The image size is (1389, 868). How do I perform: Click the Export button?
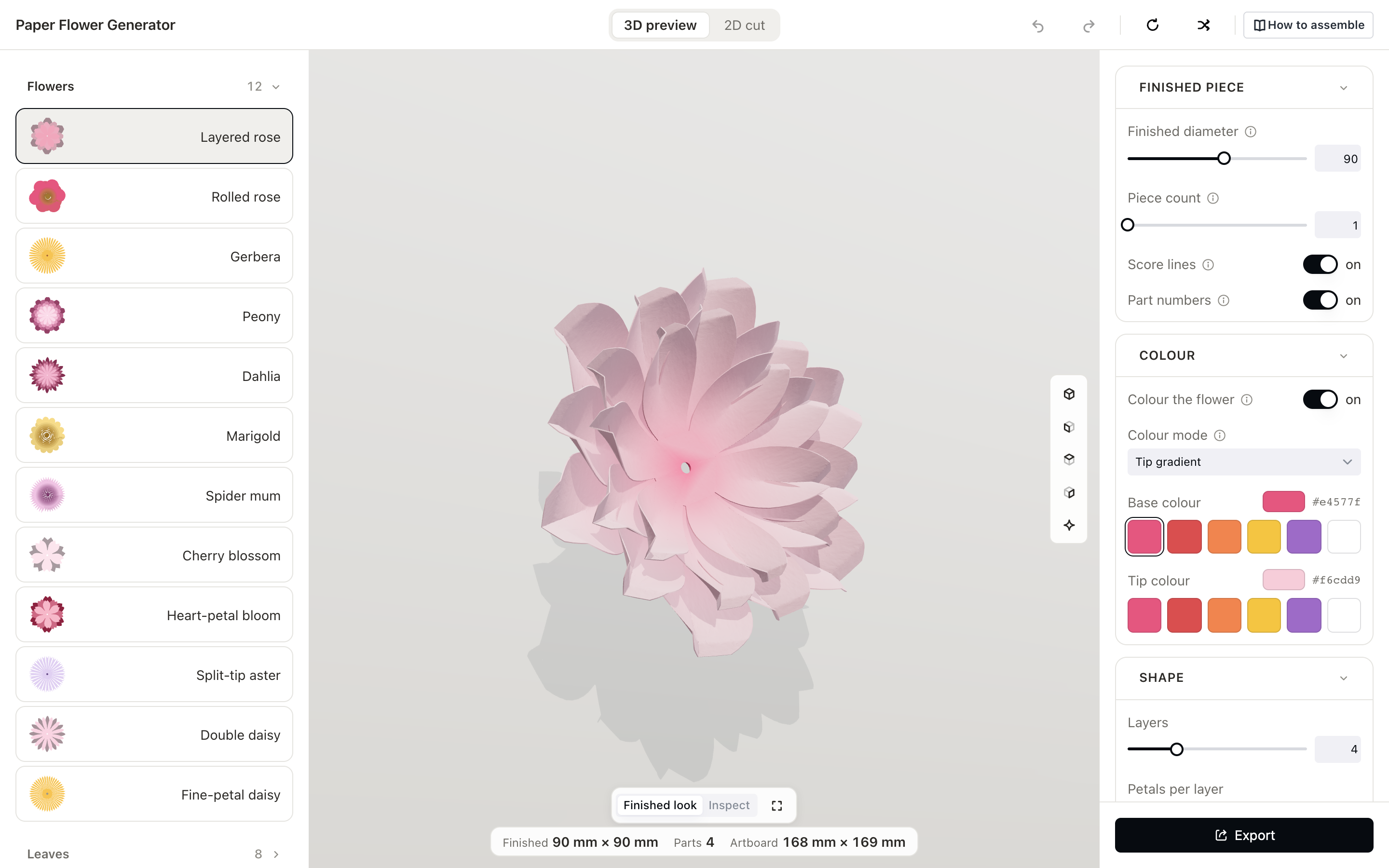[1243, 835]
